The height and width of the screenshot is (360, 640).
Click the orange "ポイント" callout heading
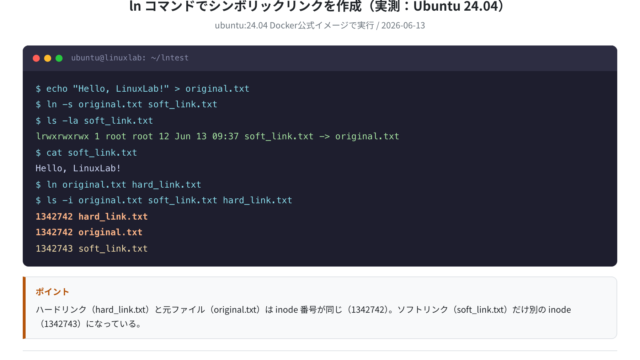52,292
